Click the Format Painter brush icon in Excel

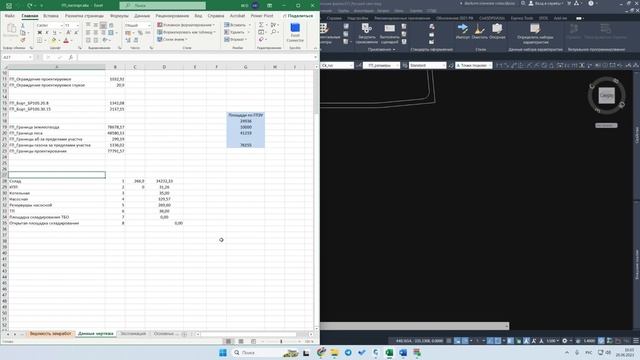click(x=23, y=40)
